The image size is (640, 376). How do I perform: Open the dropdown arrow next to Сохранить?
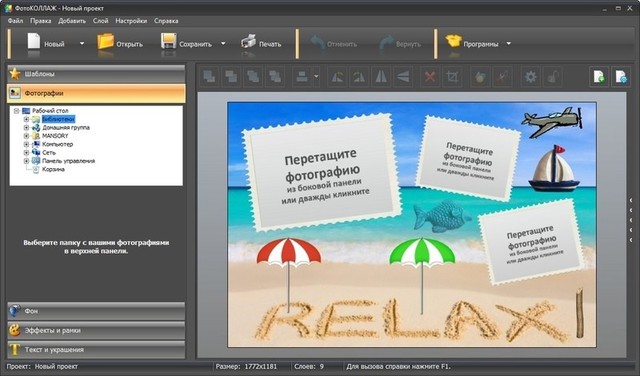coord(223,43)
